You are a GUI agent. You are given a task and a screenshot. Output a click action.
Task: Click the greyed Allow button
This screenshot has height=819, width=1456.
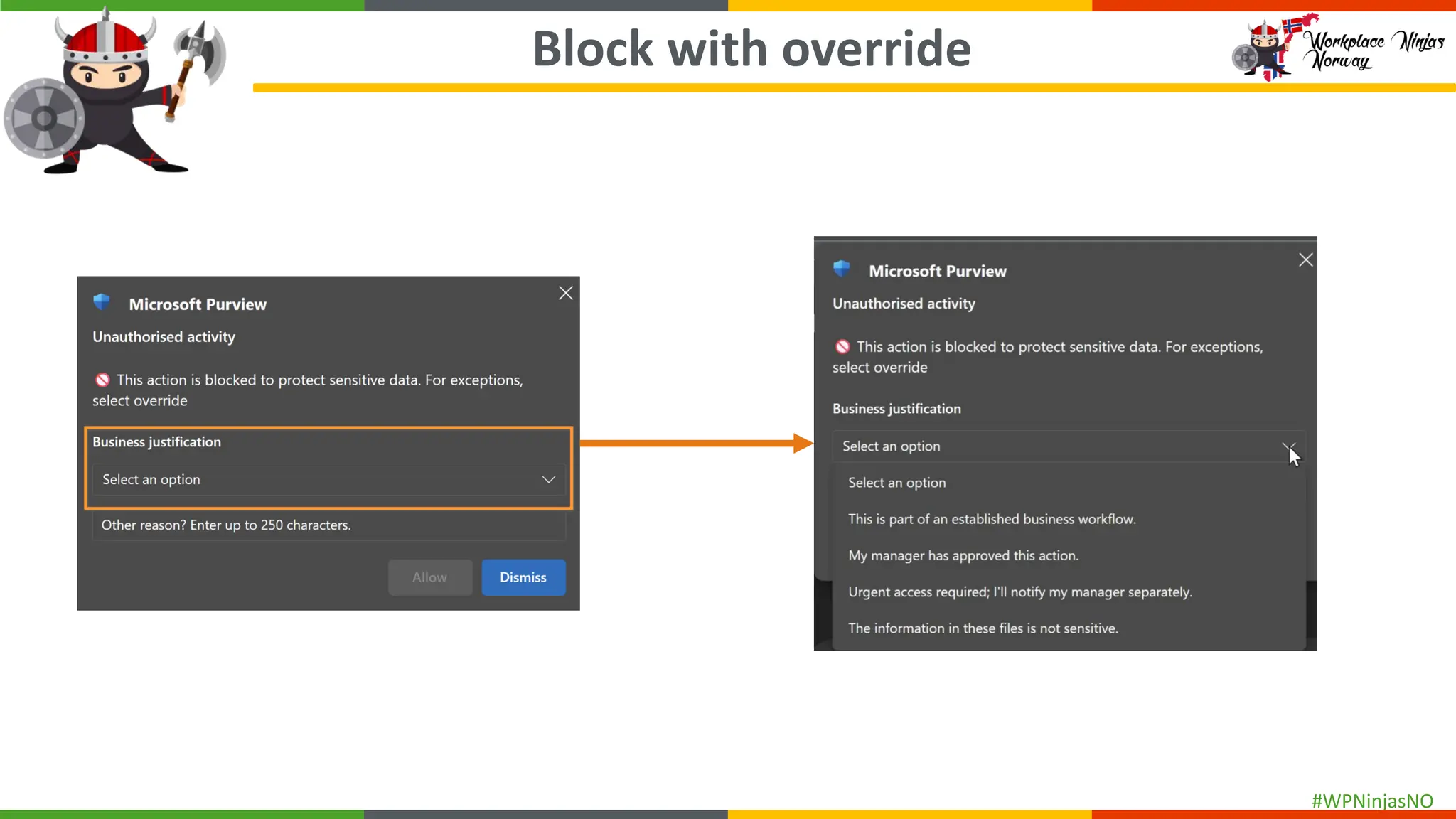point(429,577)
